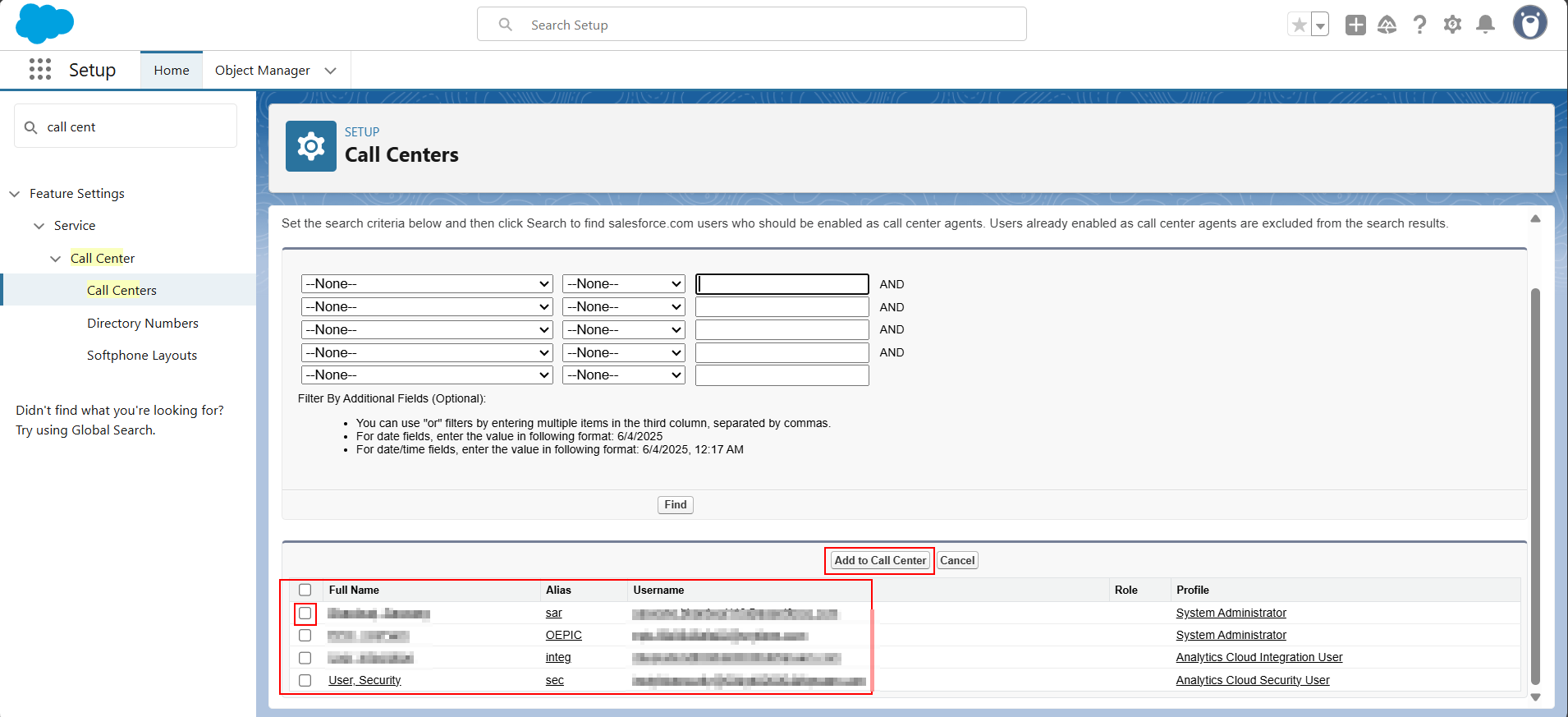Open the Notifications bell
The image size is (1568, 717).
pos(1485,25)
